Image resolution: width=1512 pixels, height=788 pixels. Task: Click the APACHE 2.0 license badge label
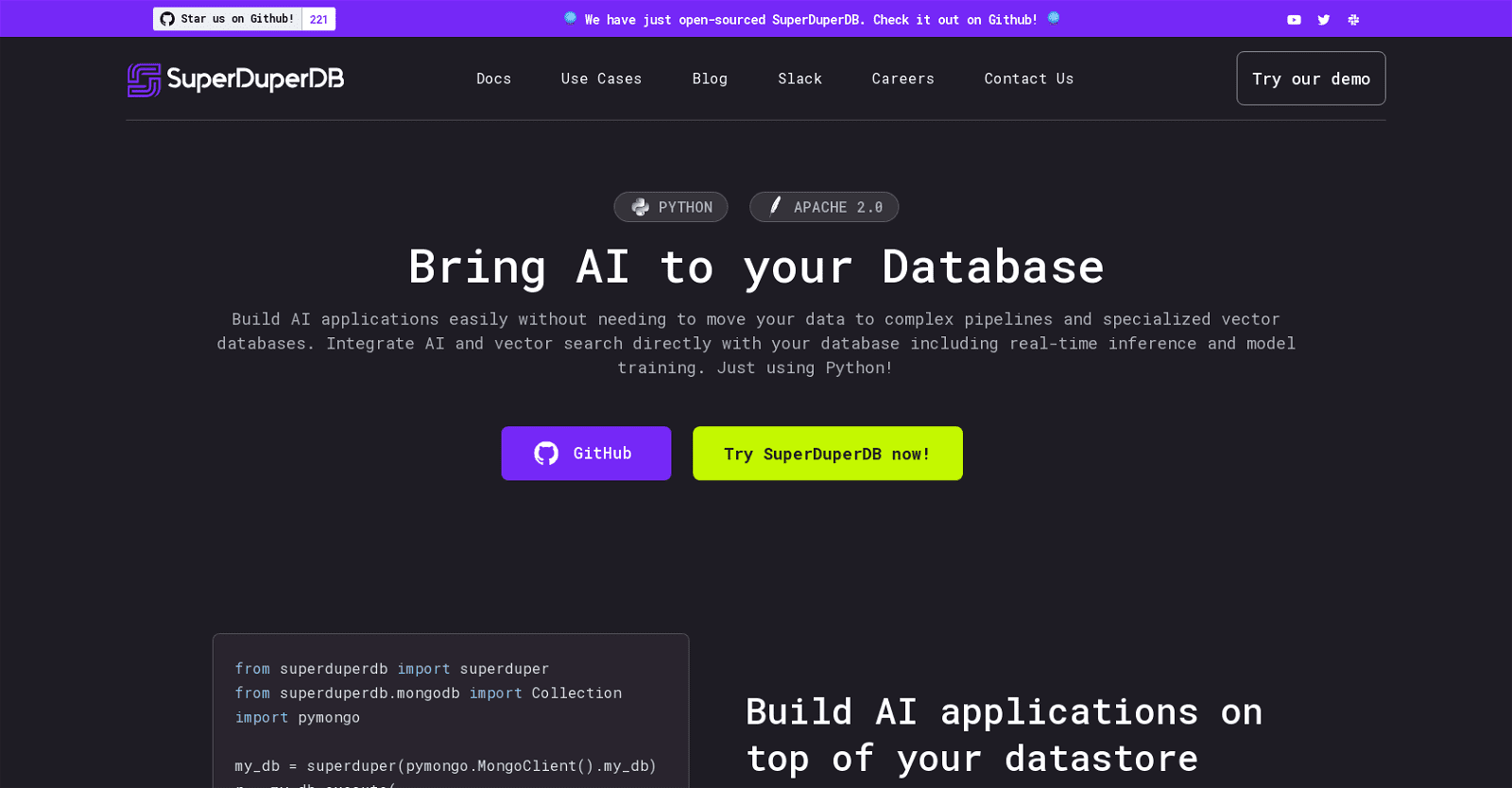pos(837,207)
